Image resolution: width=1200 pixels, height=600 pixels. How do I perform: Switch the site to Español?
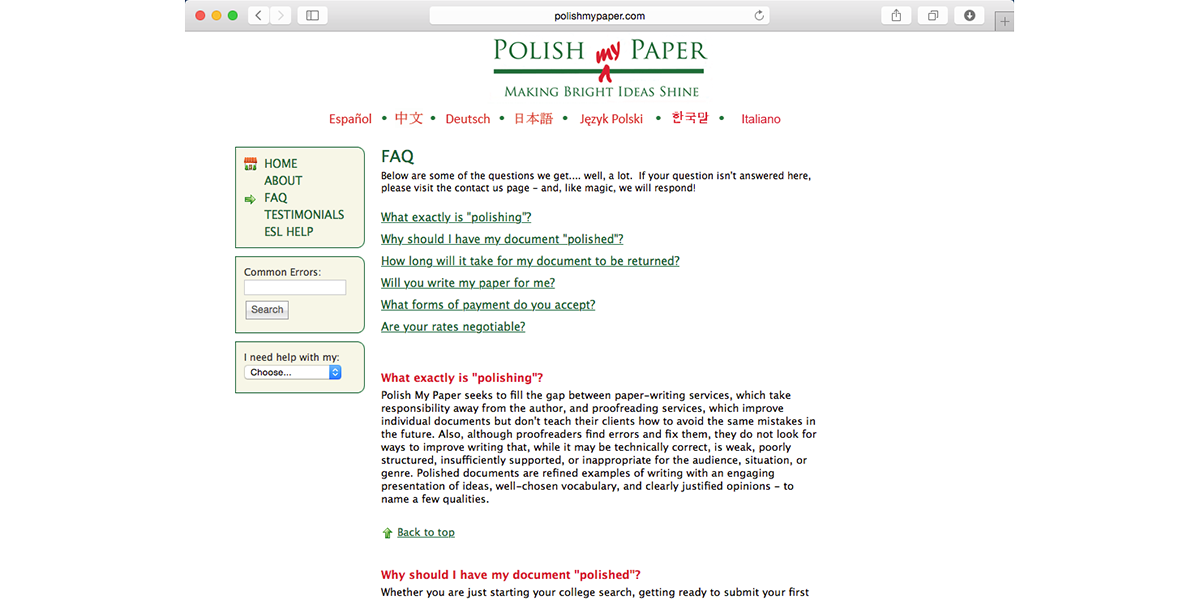[x=350, y=119]
